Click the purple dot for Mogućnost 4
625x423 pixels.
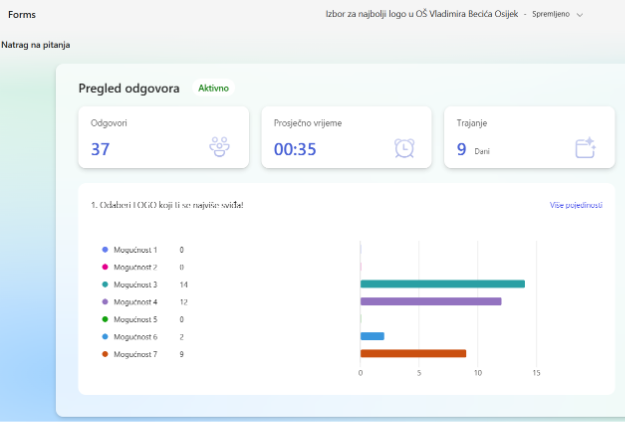(x=104, y=301)
